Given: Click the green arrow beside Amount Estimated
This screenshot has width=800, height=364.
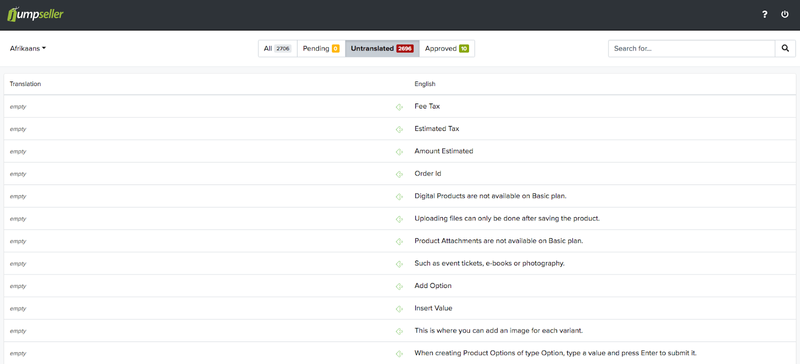Looking at the screenshot, I should click(399, 152).
